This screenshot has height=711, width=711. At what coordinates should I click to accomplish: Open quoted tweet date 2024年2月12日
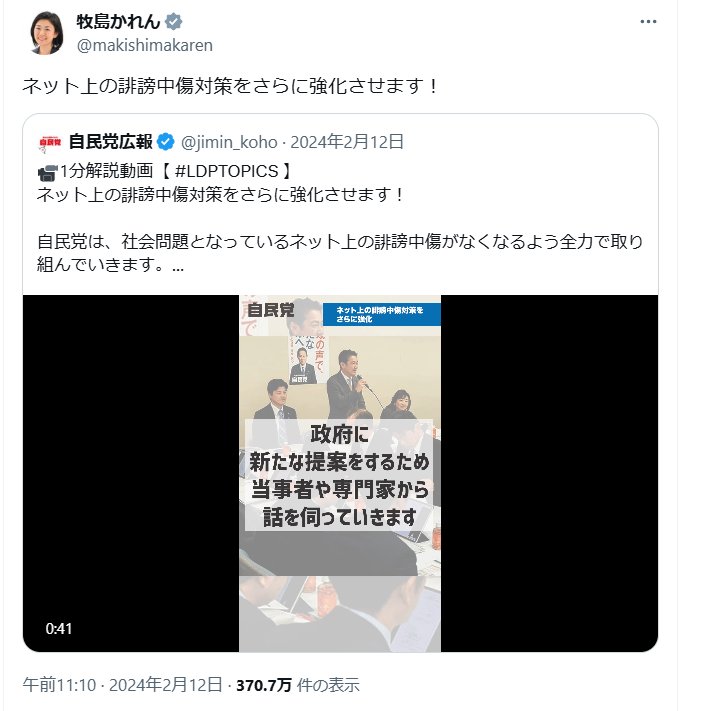tap(347, 142)
